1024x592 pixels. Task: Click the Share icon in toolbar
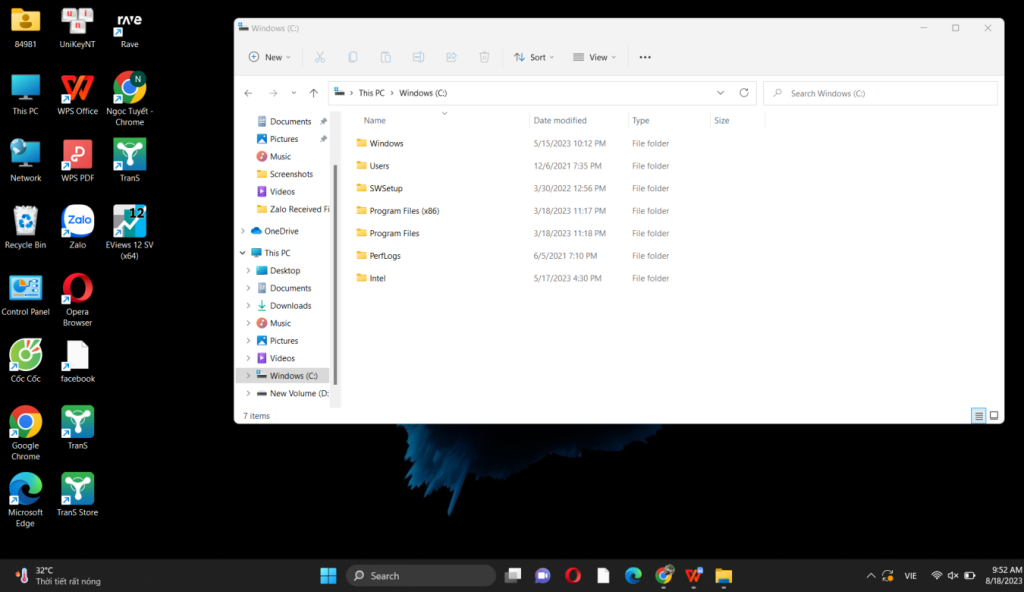(451, 58)
